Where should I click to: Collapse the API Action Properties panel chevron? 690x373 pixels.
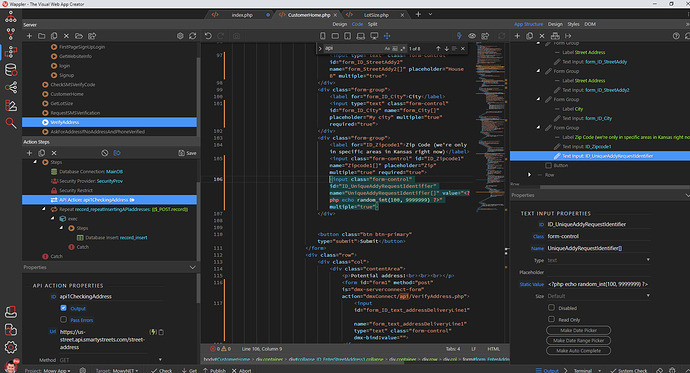(x=192, y=267)
